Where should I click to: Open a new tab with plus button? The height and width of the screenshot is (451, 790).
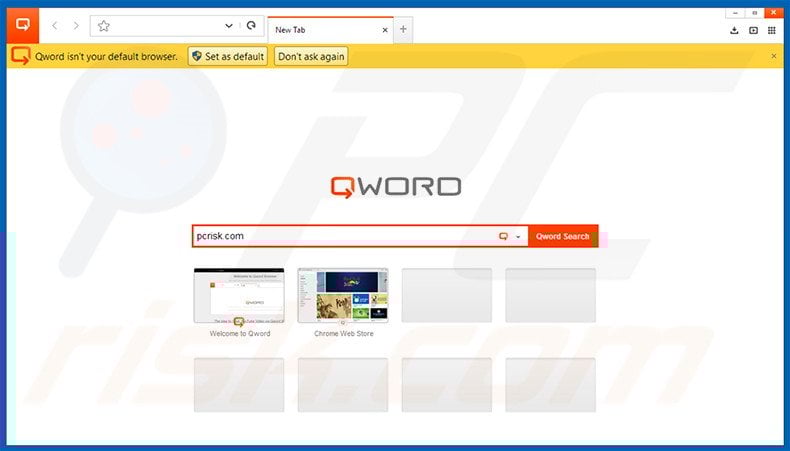pyautogui.click(x=403, y=29)
